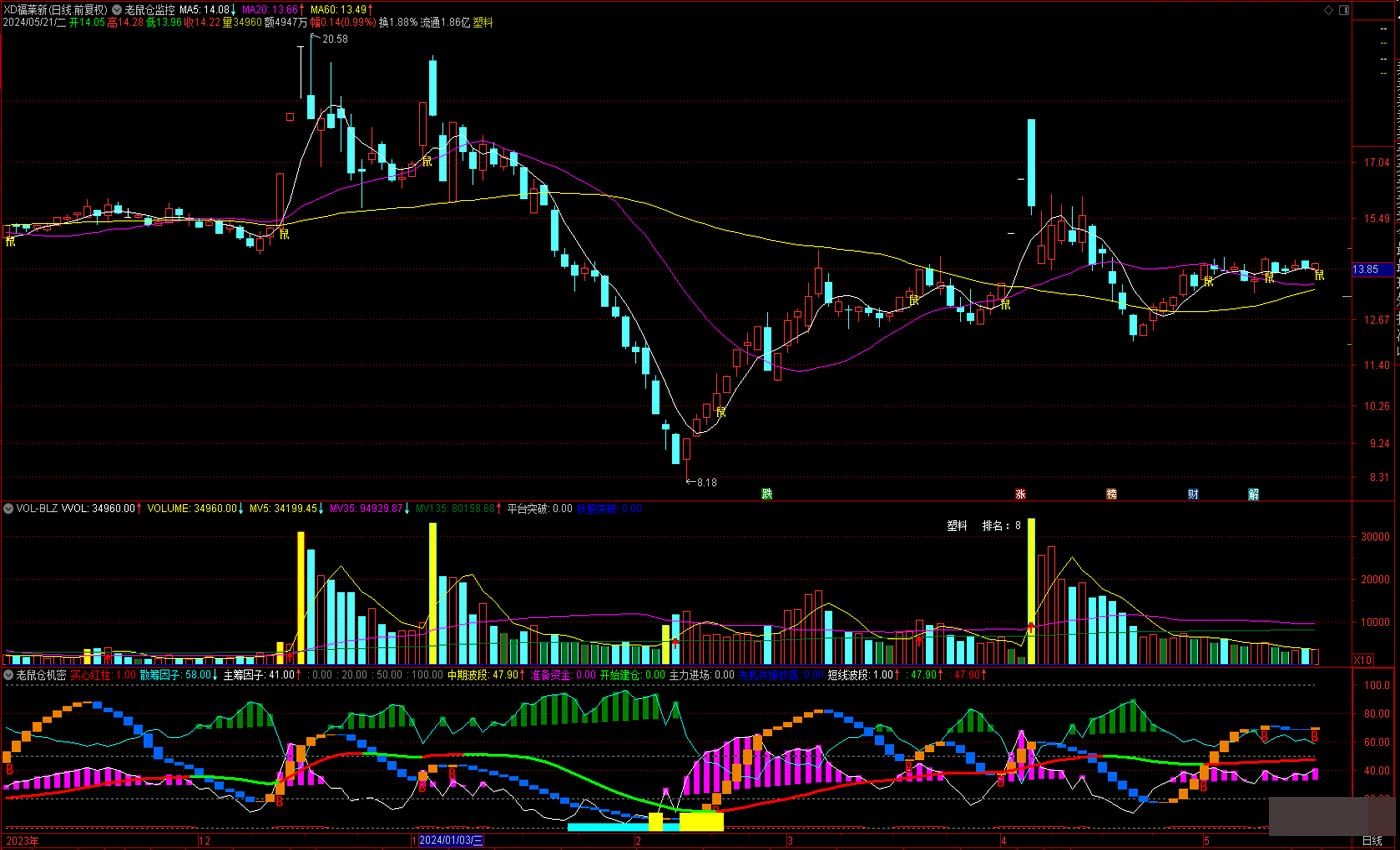Click the 日线 period label at bottom right
This screenshot has height=850, width=1400.
click(1373, 841)
